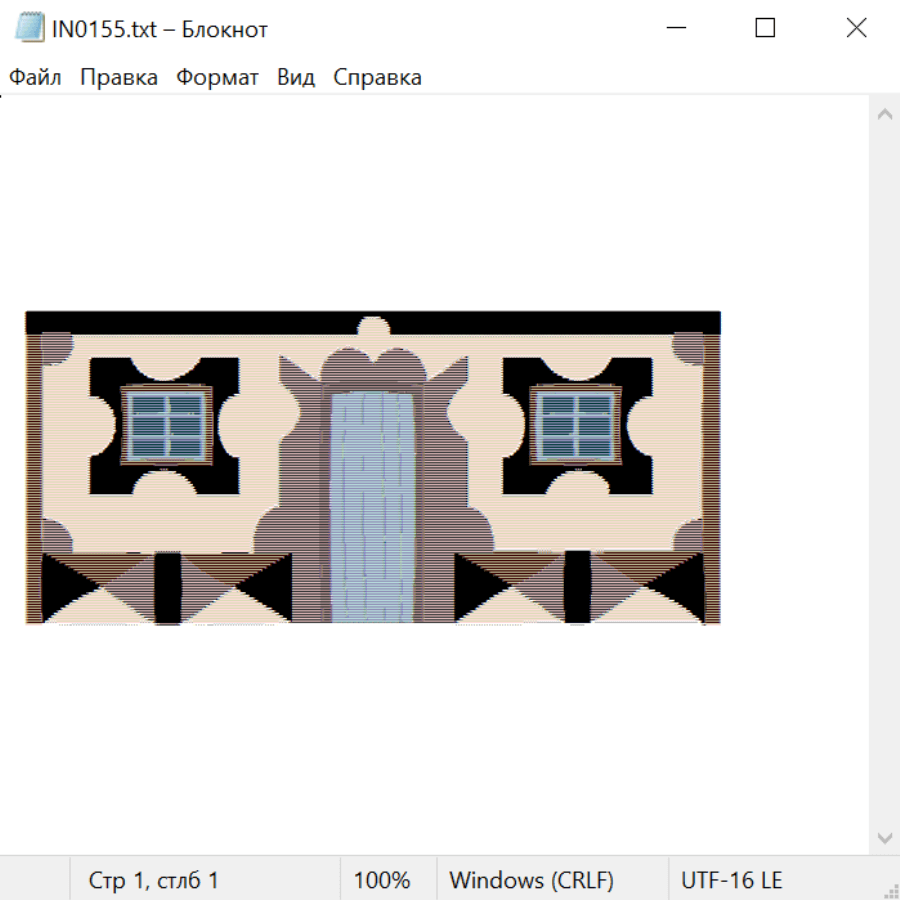The image size is (900, 900).
Task: Click the UTF-16 LE encoding indicator
Action: [731, 880]
